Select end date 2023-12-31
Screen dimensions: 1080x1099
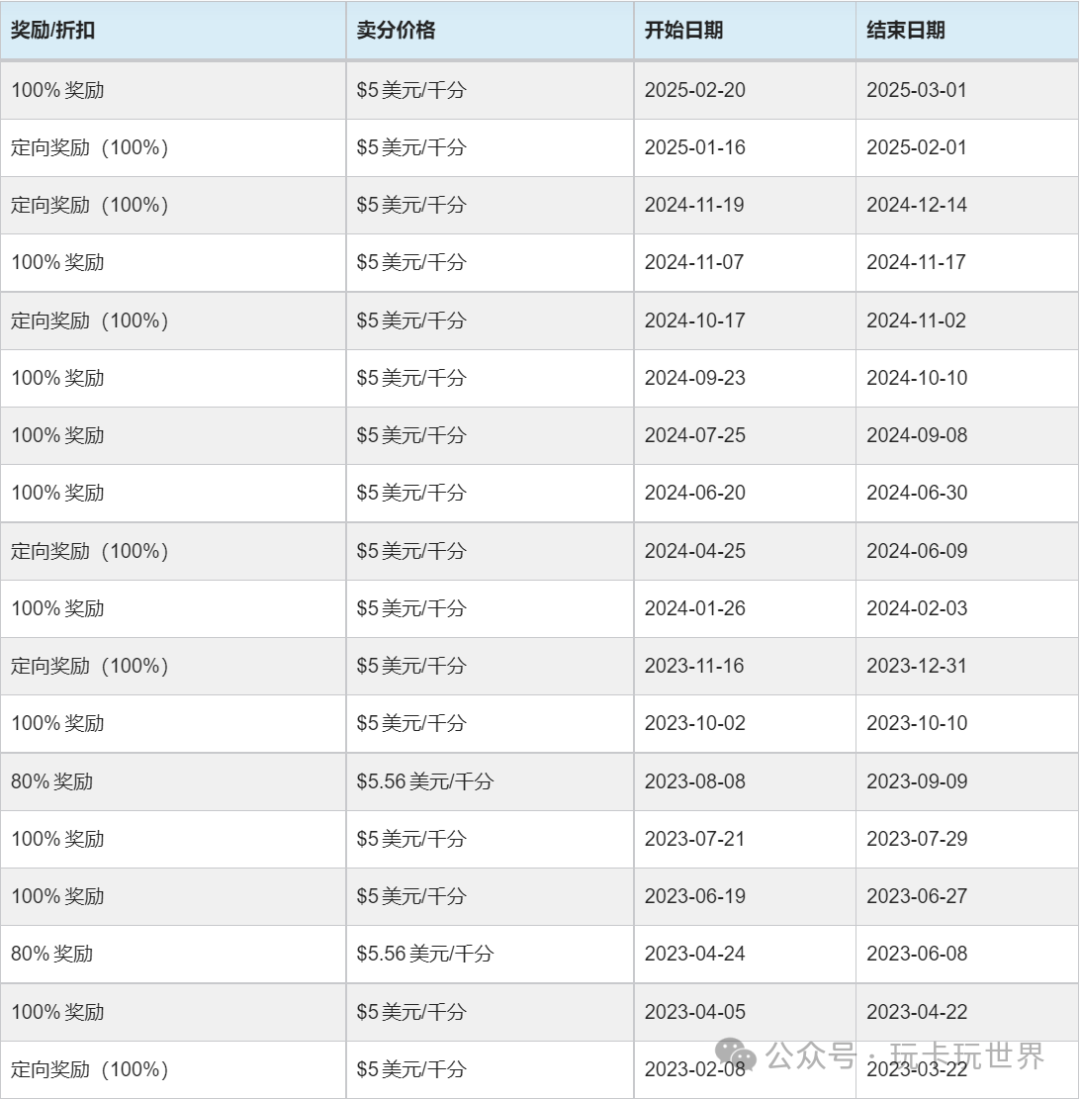[x=917, y=667]
